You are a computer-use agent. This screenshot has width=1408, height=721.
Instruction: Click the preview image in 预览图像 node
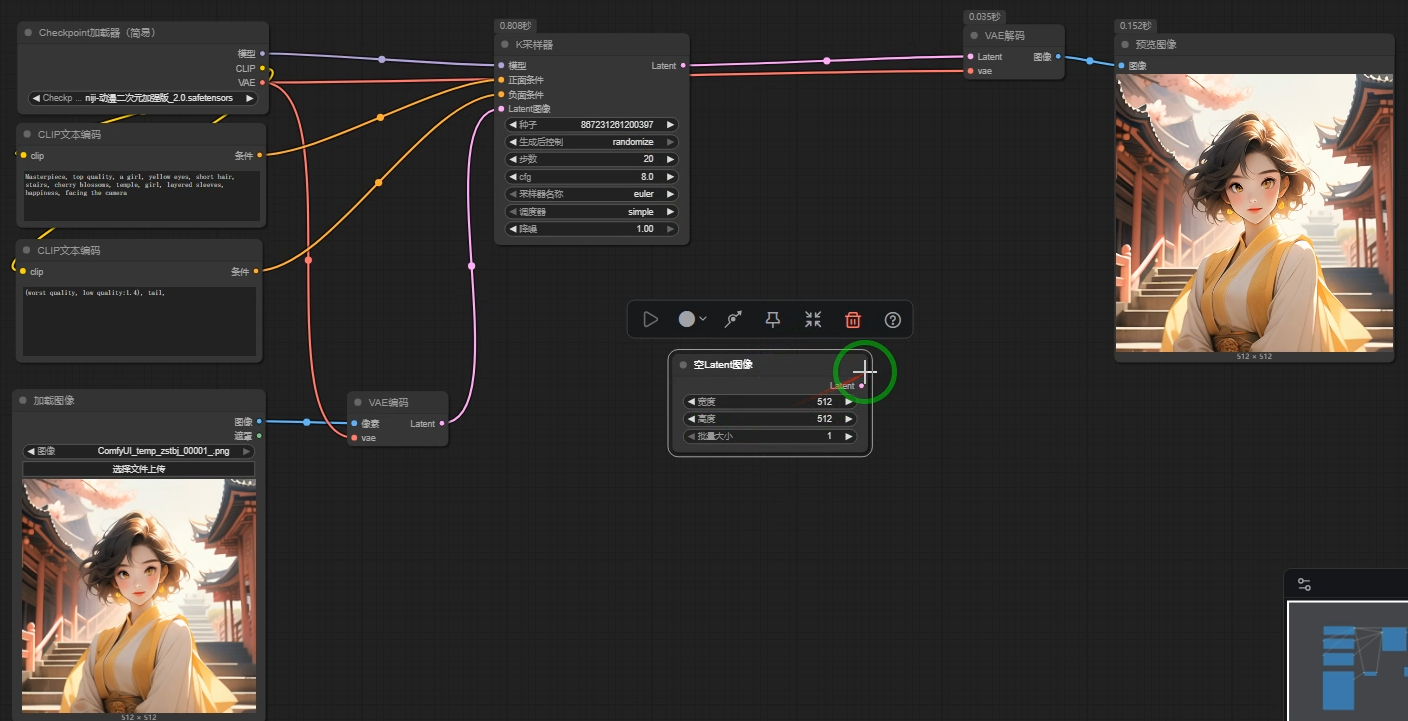(1253, 212)
